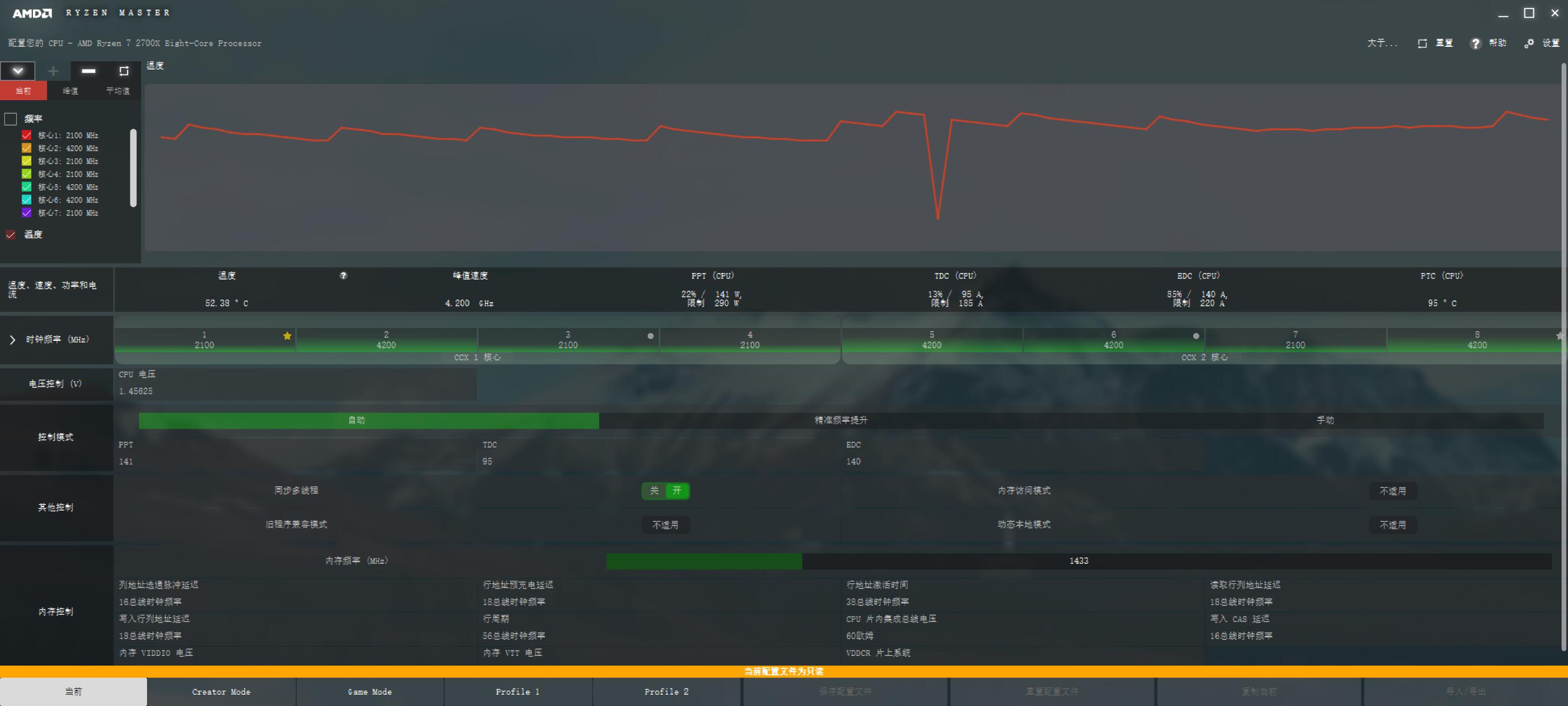Viewport: 1568px width, 706px height.
Task: Uncheck the 温度 graph checkbox
Action: (x=10, y=235)
